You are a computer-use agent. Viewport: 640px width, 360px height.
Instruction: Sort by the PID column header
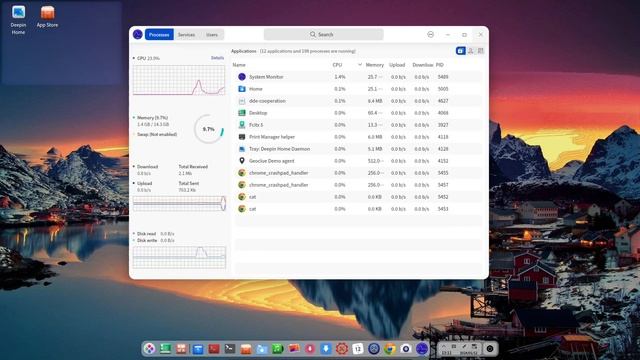[x=440, y=65]
